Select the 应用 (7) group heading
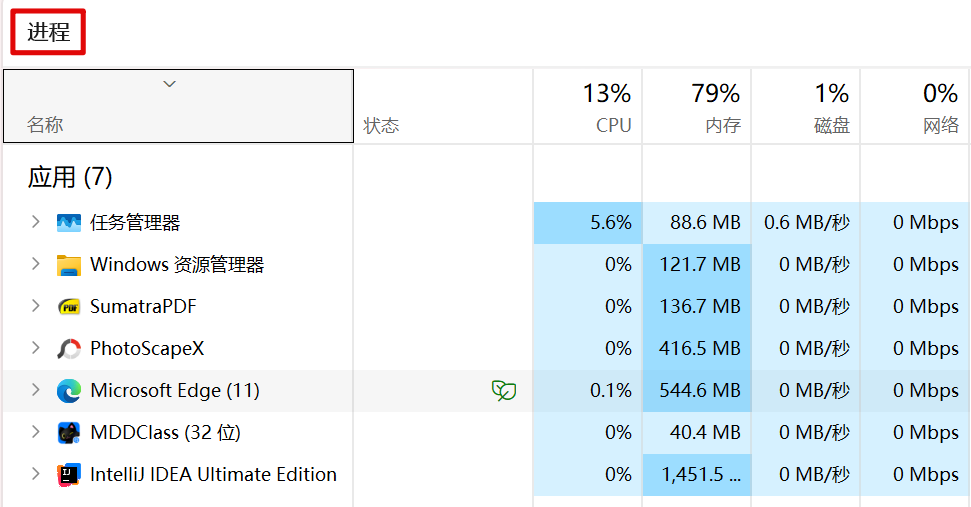971x507 pixels. (70, 177)
